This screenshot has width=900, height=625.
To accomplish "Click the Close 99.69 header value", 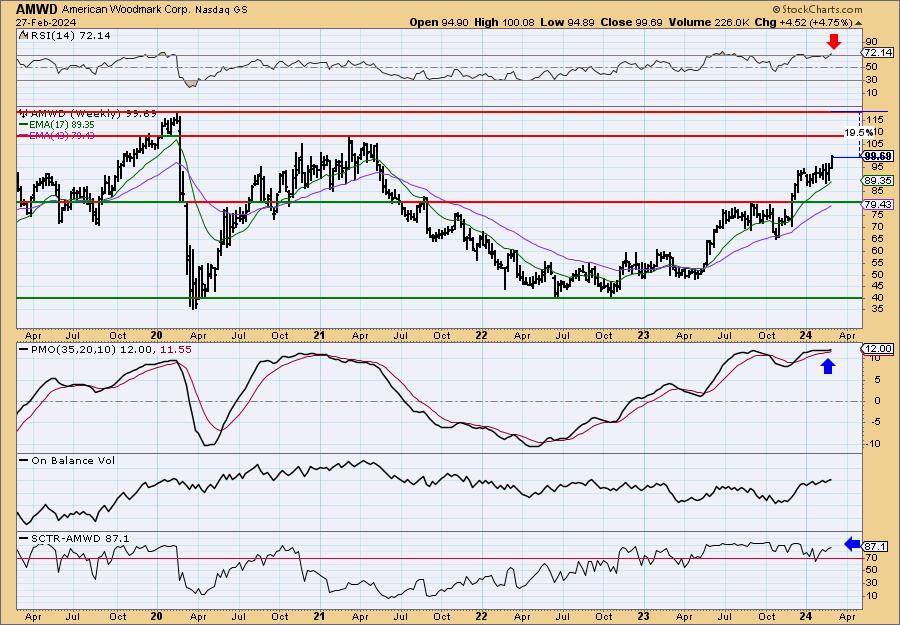I will click(631, 22).
